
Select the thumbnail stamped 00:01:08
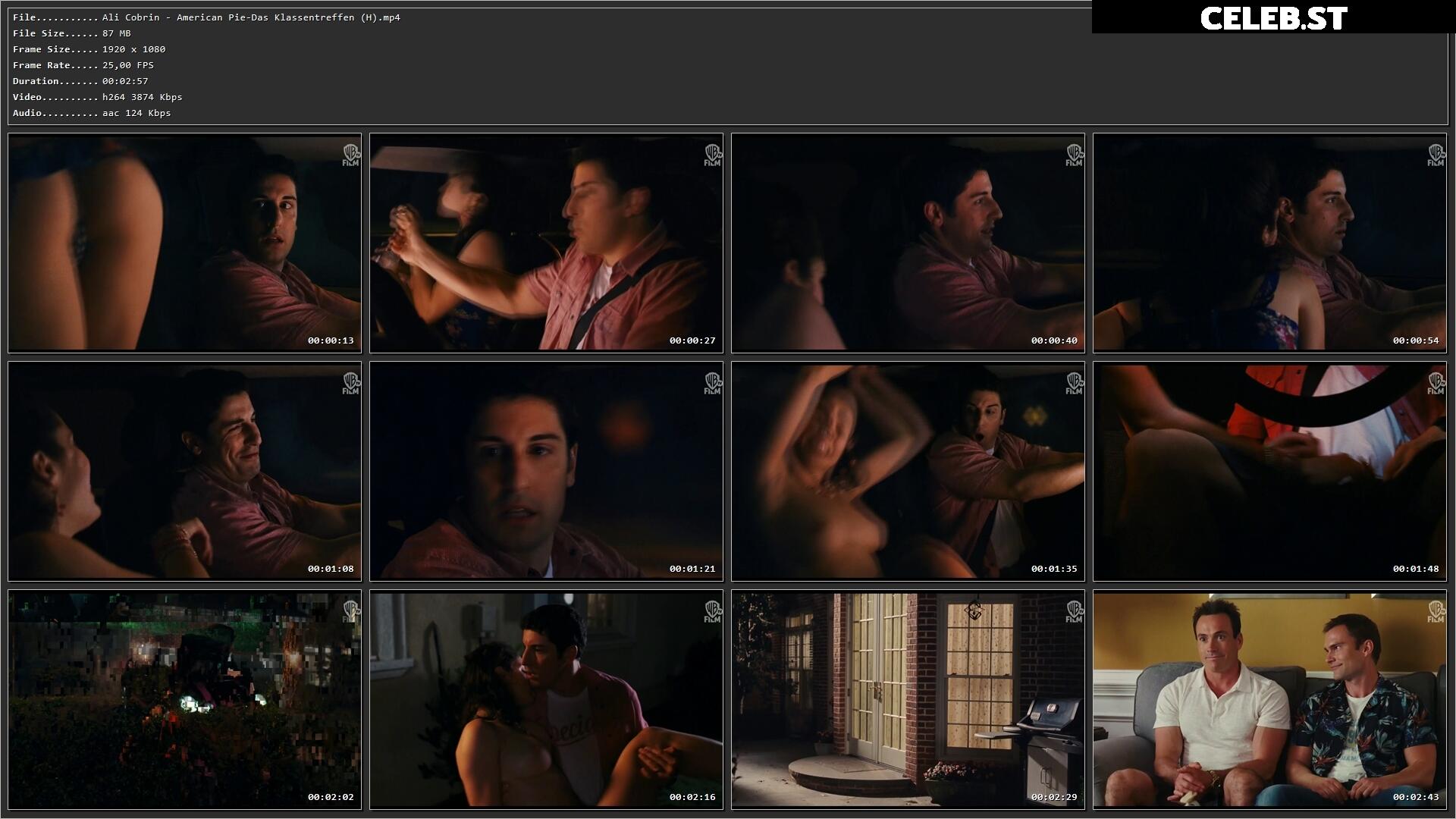(x=184, y=471)
